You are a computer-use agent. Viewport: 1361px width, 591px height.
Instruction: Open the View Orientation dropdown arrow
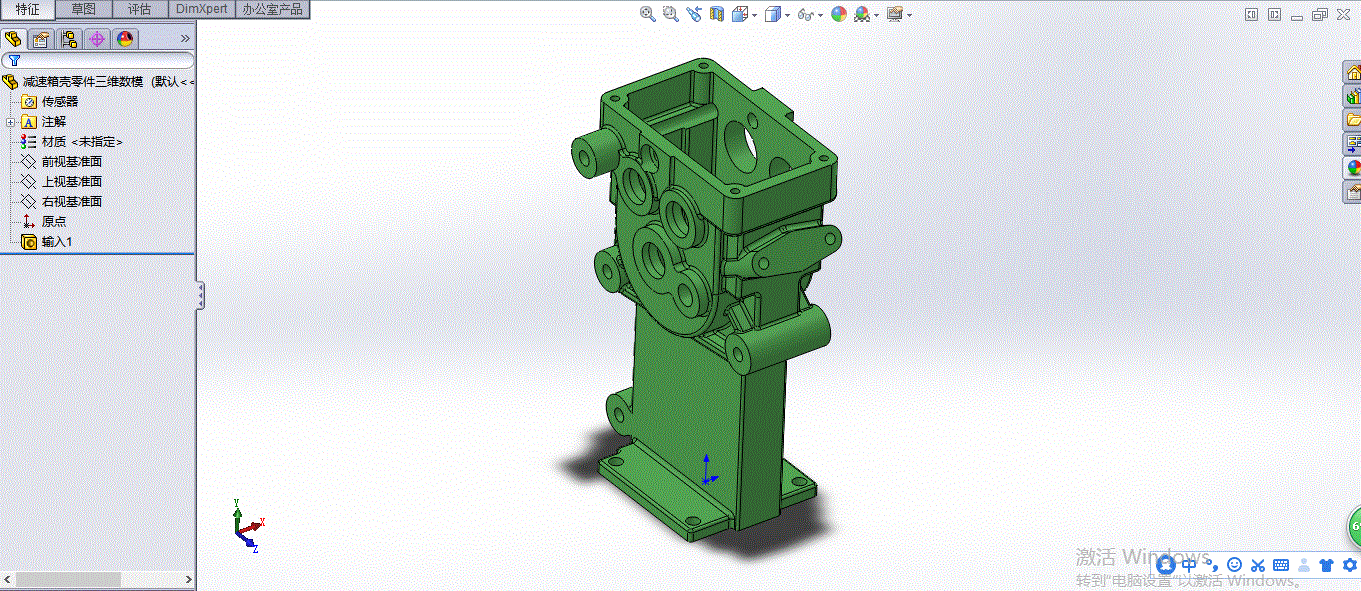755,15
